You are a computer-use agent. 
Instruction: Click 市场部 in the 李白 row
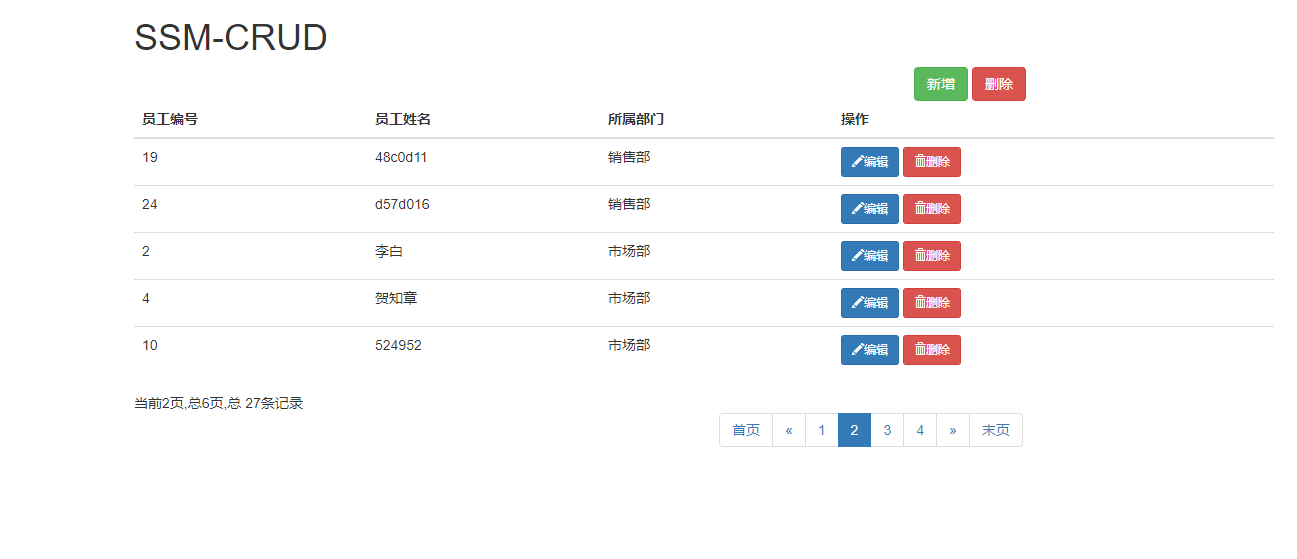pyautogui.click(x=629, y=251)
